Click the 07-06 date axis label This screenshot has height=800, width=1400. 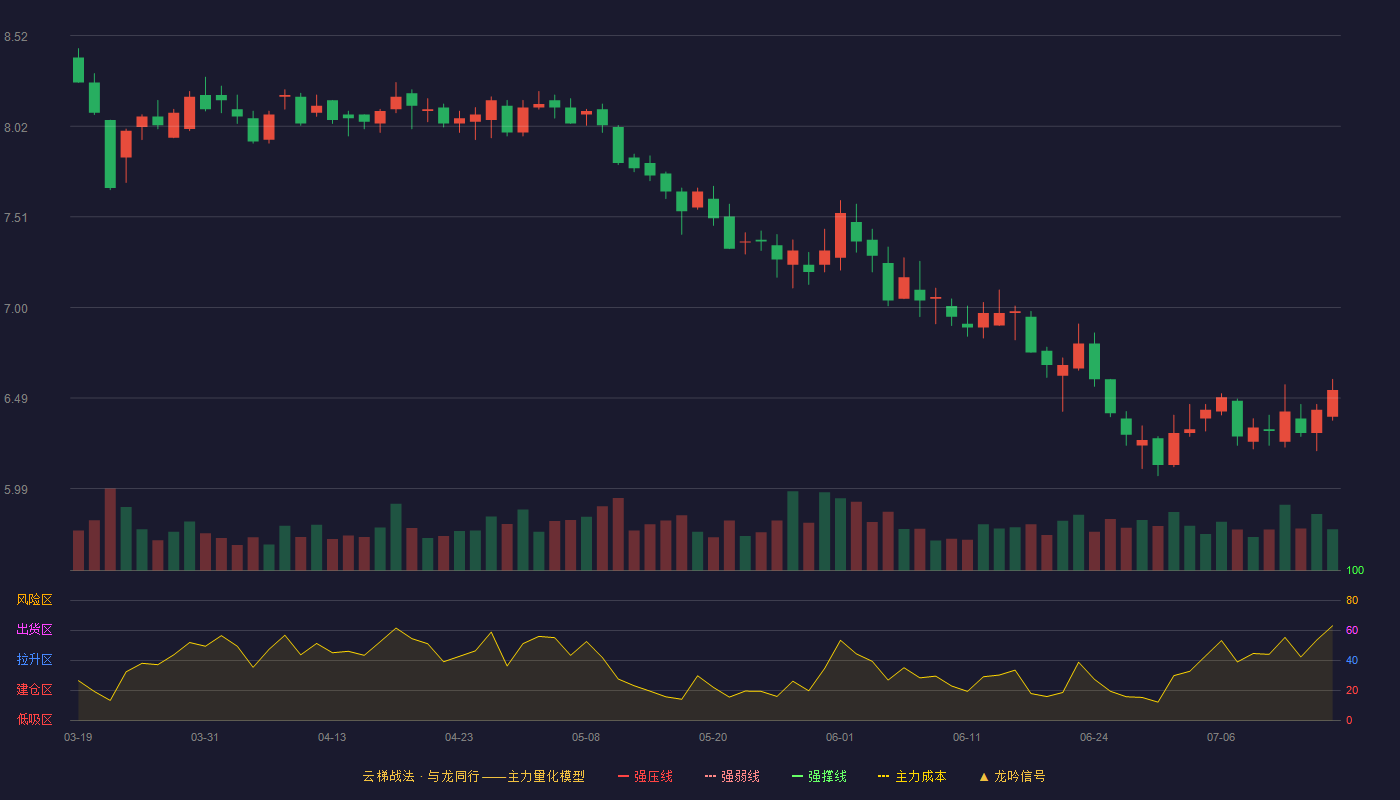(x=1221, y=737)
